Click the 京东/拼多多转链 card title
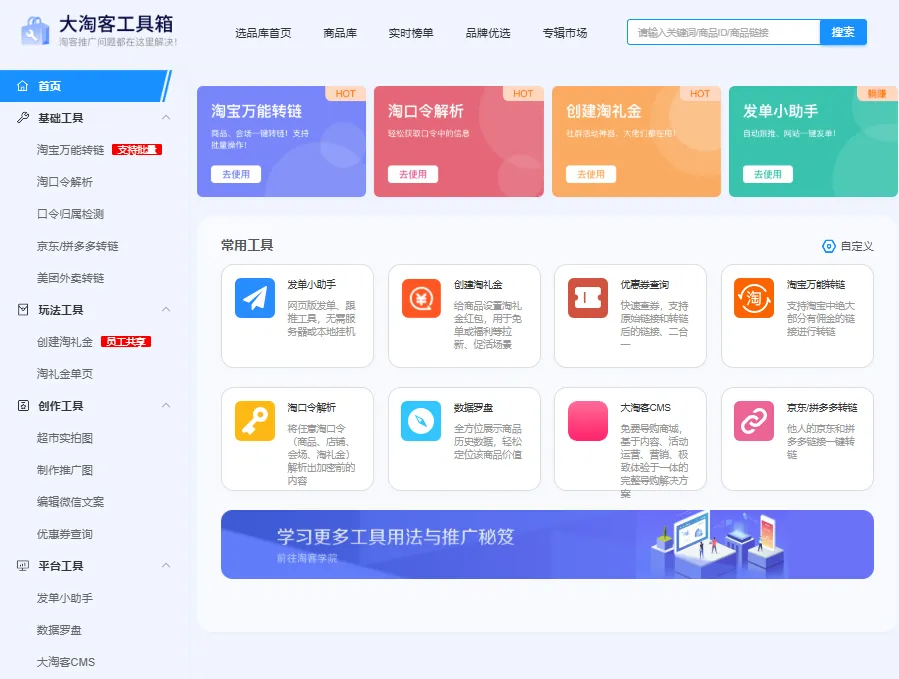The width and height of the screenshot is (899, 679). coord(822,408)
